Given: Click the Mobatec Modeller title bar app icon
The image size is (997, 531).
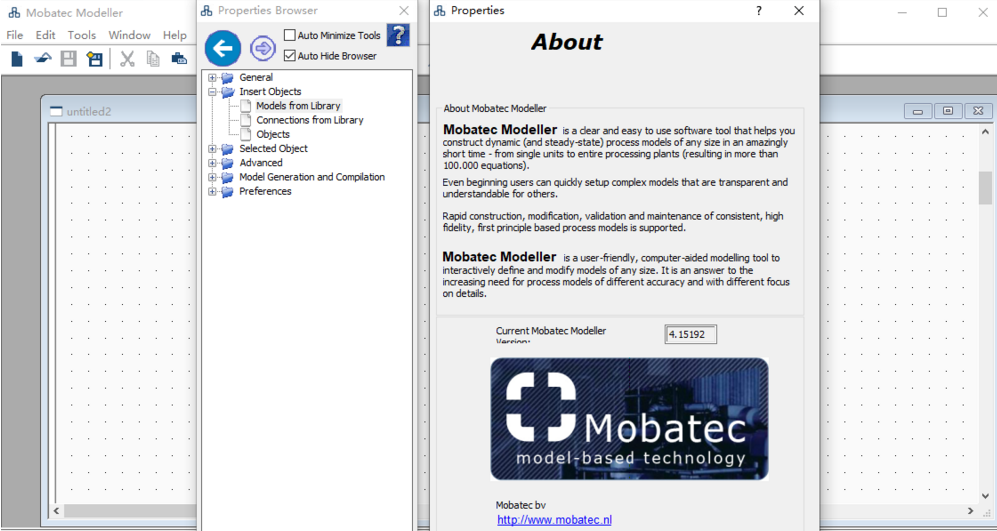Looking at the screenshot, I should 14,13.
